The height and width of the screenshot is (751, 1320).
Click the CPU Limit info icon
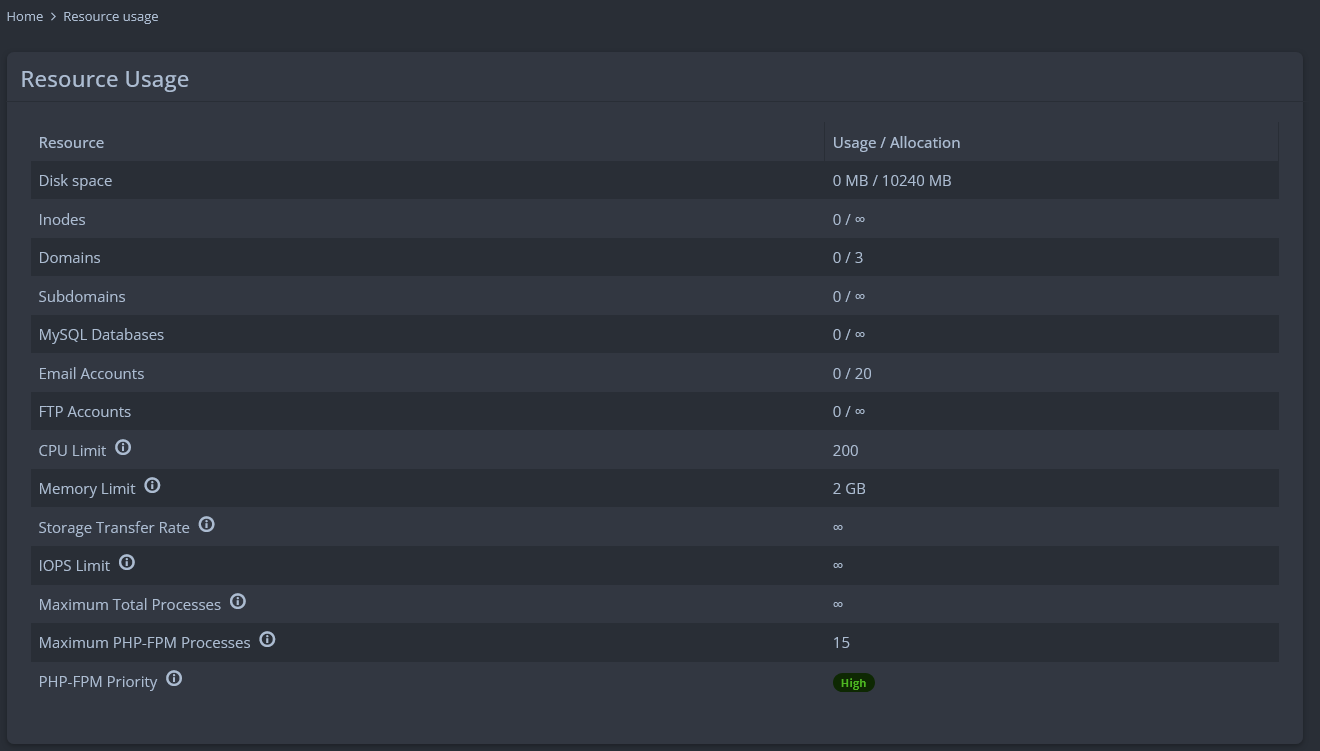(x=123, y=448)
